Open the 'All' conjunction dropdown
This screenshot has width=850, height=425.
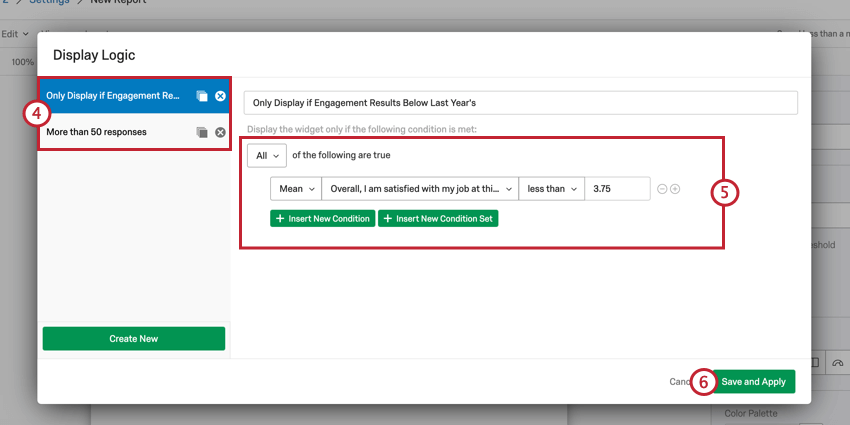(x=267, y=156)
